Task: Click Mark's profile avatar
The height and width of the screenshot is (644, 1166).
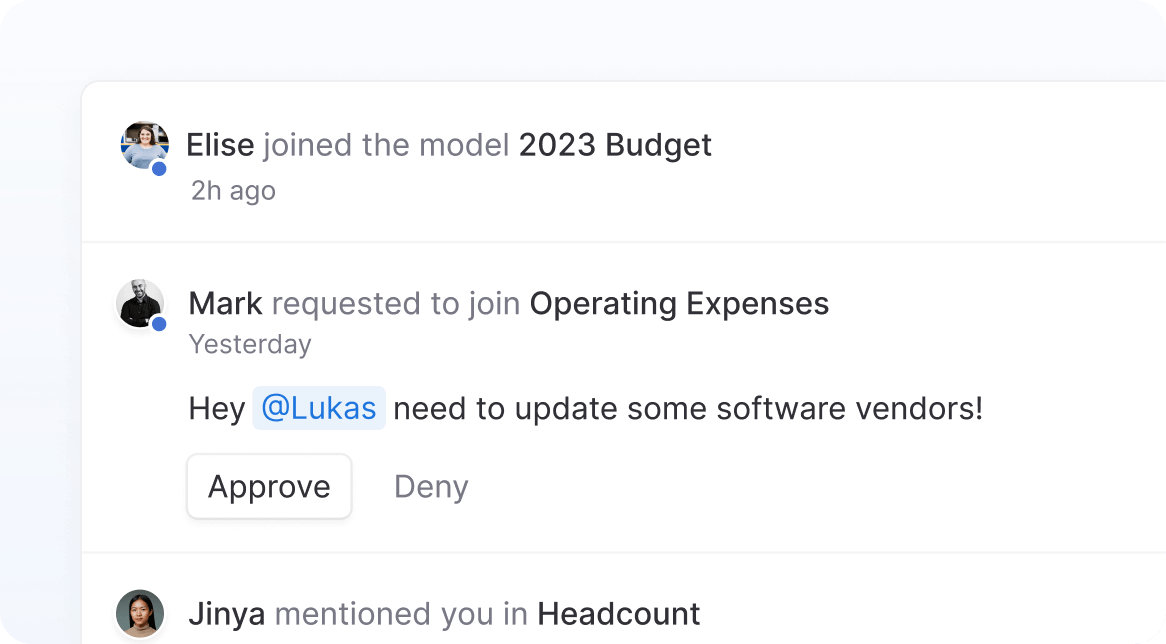Action: [x=140, y=303]
